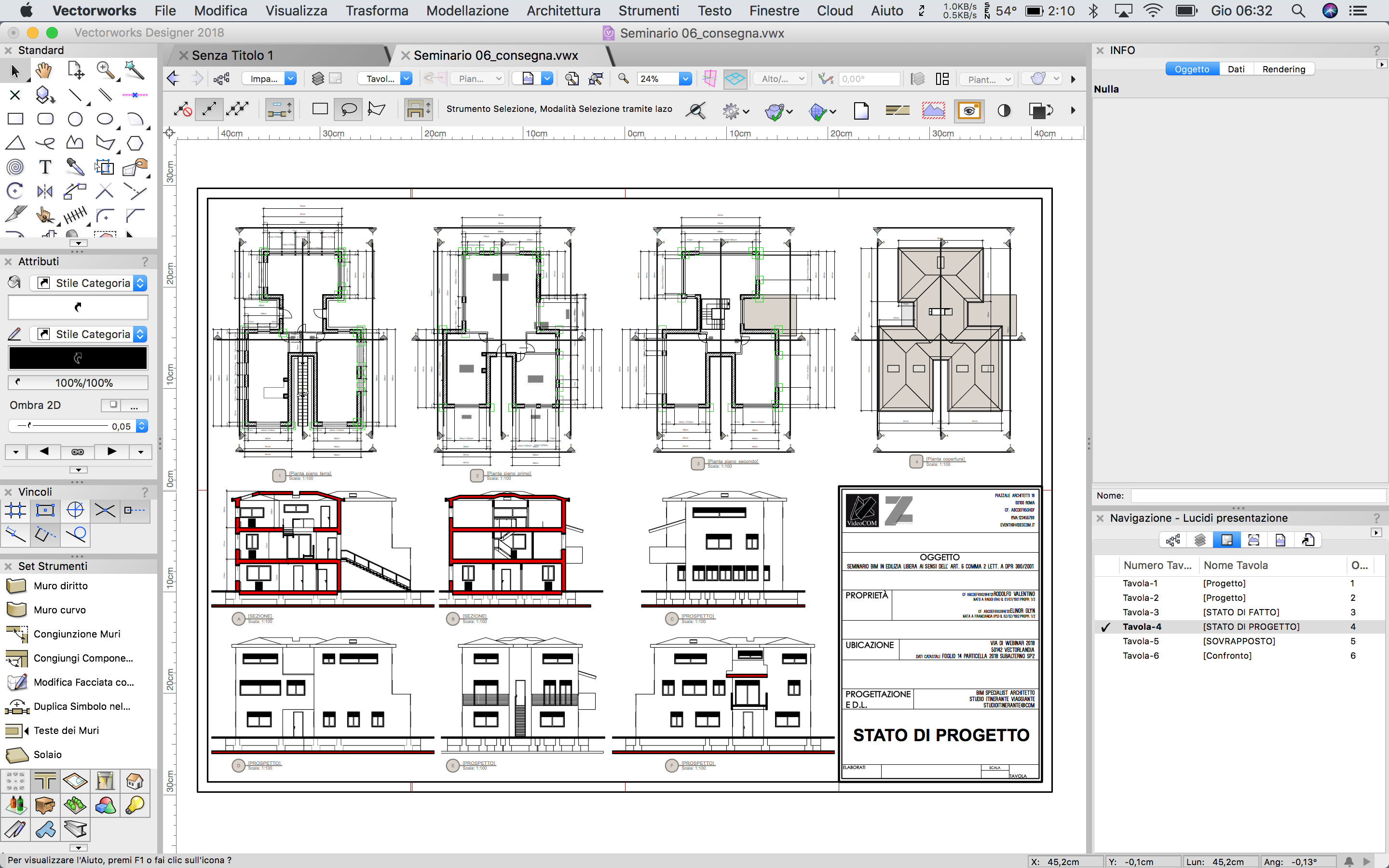This screenshot has height=868, width=1389.
Task: Open the 24% zoom level dropdown
Action: point(685,79)
